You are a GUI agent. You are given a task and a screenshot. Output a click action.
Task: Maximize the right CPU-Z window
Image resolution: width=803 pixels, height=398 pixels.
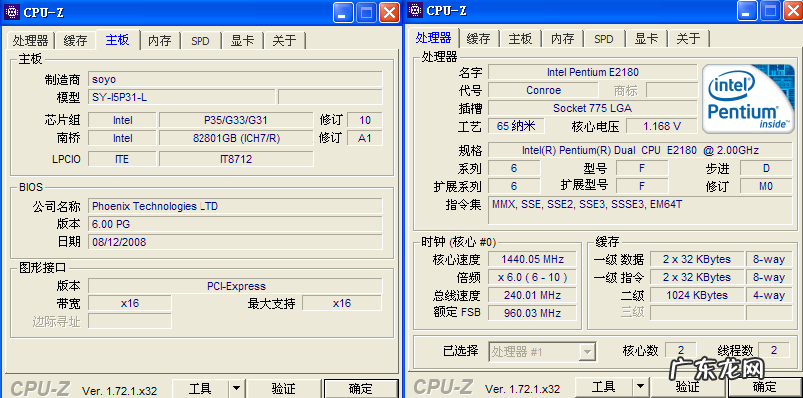pos(770,10)
